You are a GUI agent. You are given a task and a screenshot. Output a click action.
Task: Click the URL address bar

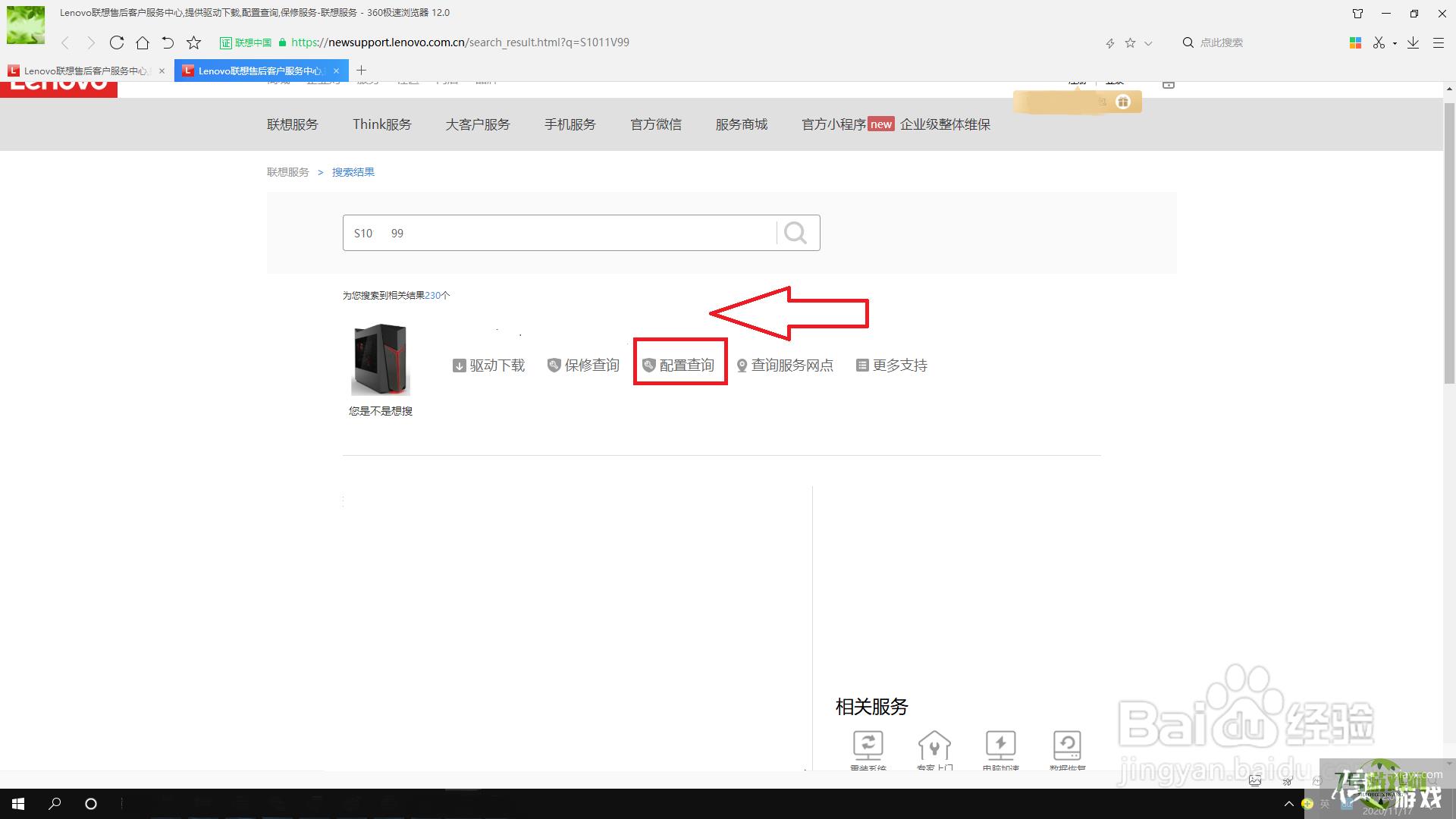(x=460, y=42)
